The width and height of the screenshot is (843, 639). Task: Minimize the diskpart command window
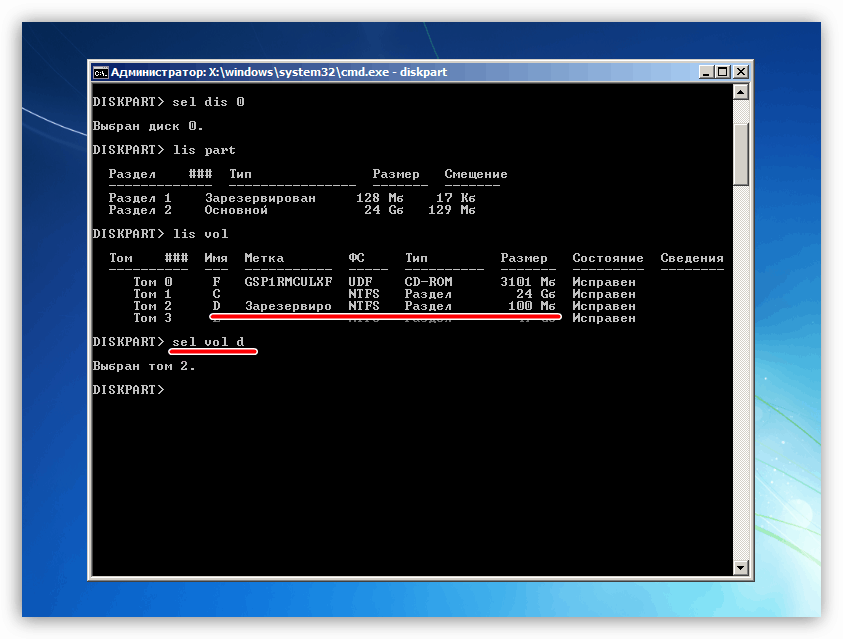706,72
